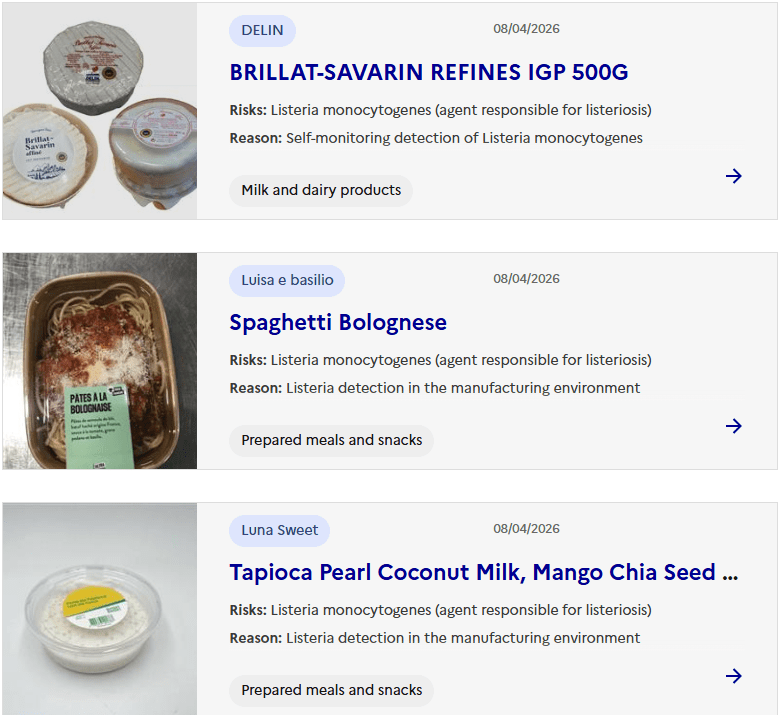781x715 pixels.
Task: Open BRILLAT-SAVARIN REFINES IGP 500G recall title
Action: (429, 72)
